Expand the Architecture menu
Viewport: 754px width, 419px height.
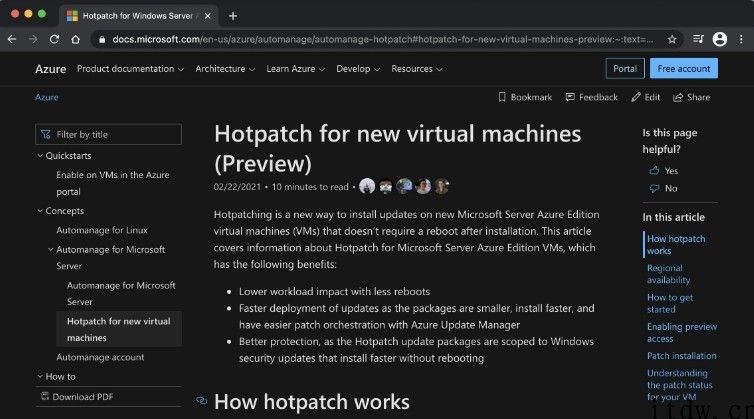click(x=225, y=69)
